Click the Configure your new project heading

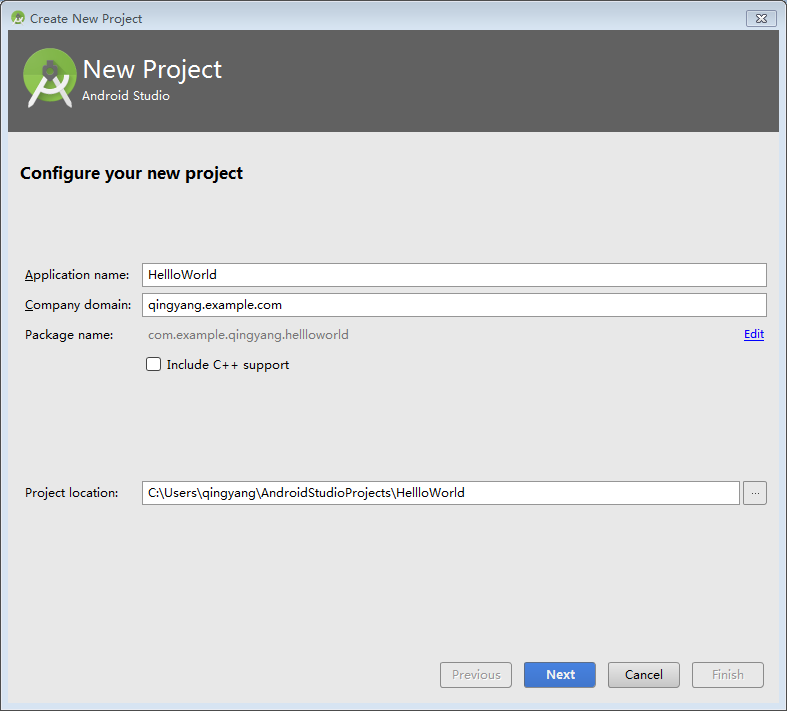coord(132,174)
